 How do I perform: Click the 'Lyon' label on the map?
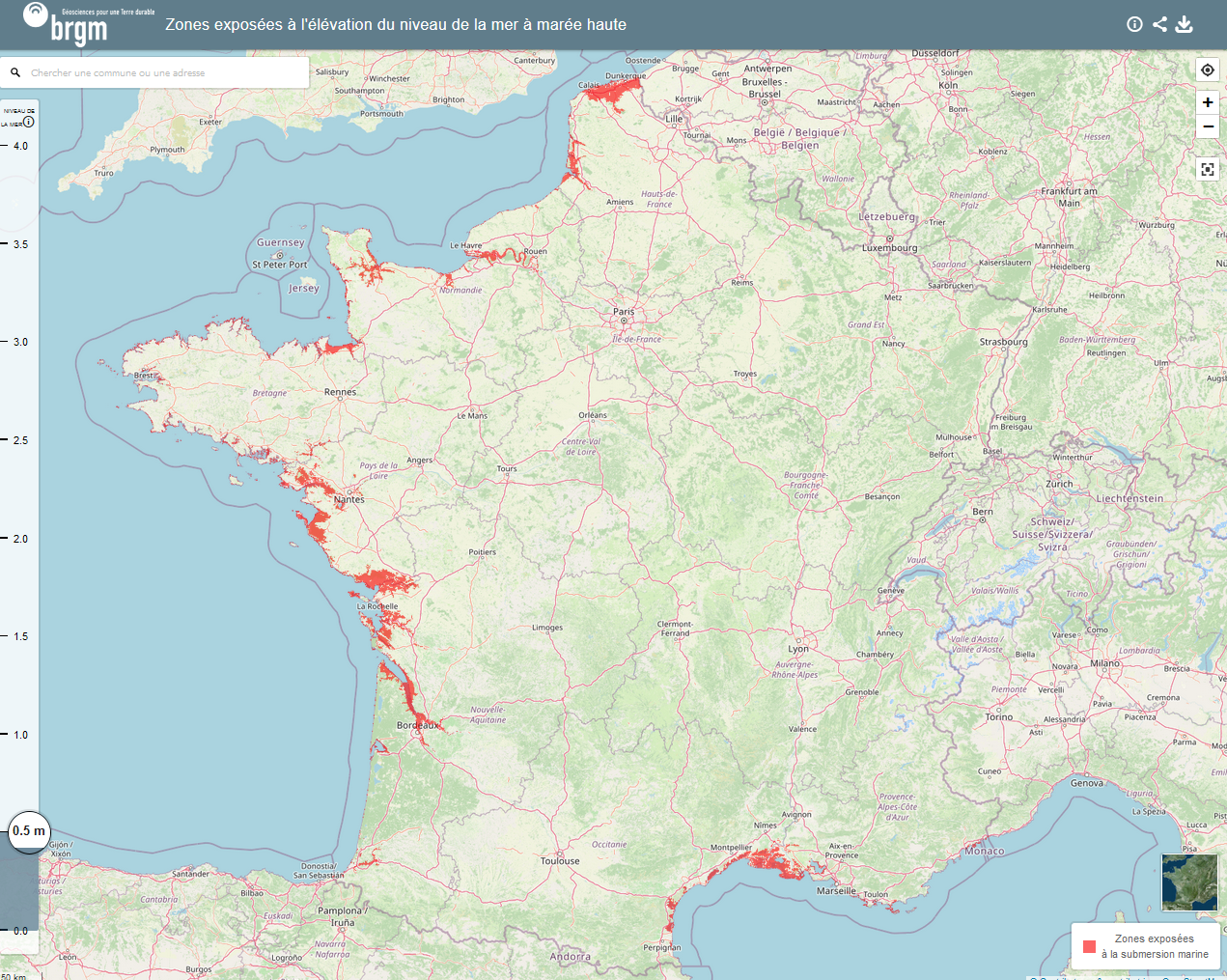coord(798,649)
